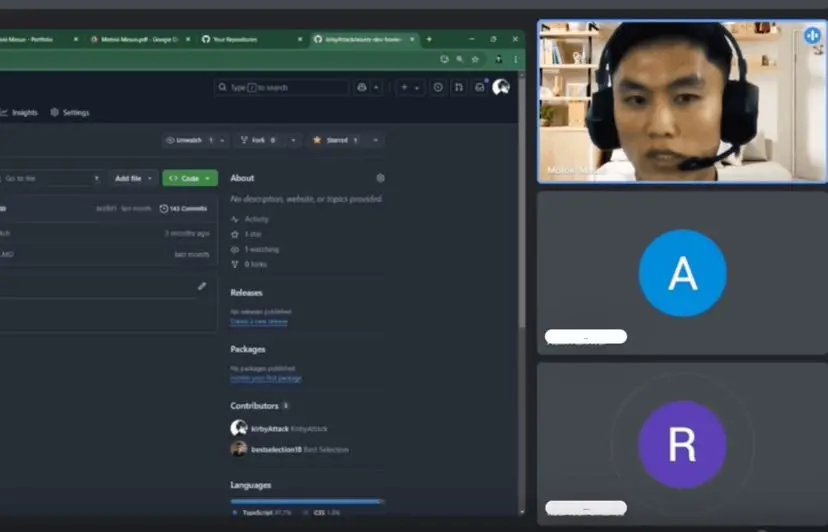This screenshot has height=532, width=828.
Task: Open the Contributors heading link
Action: pyautogui.click(x=254, y=406)
